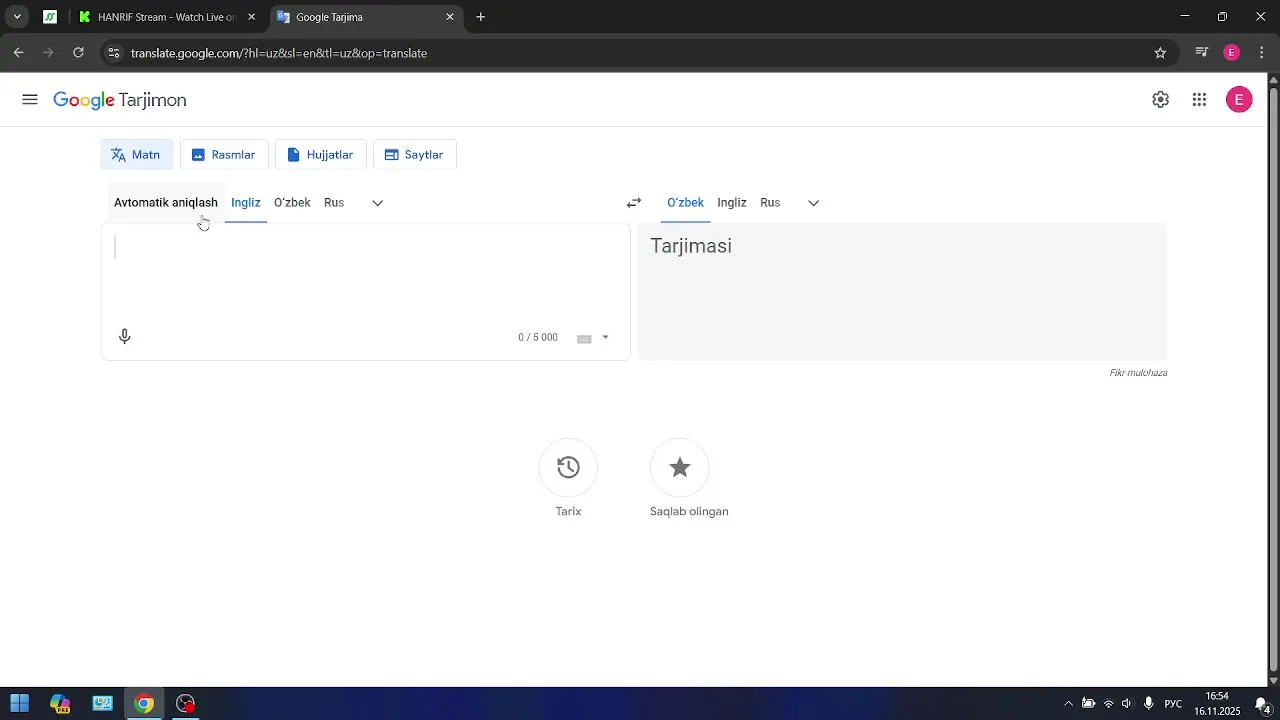Image resolution: width=1280 pixels, height=720 pixels.
Task: Open Saqlab olingan starred translations
Action: [x=680, y=468]
